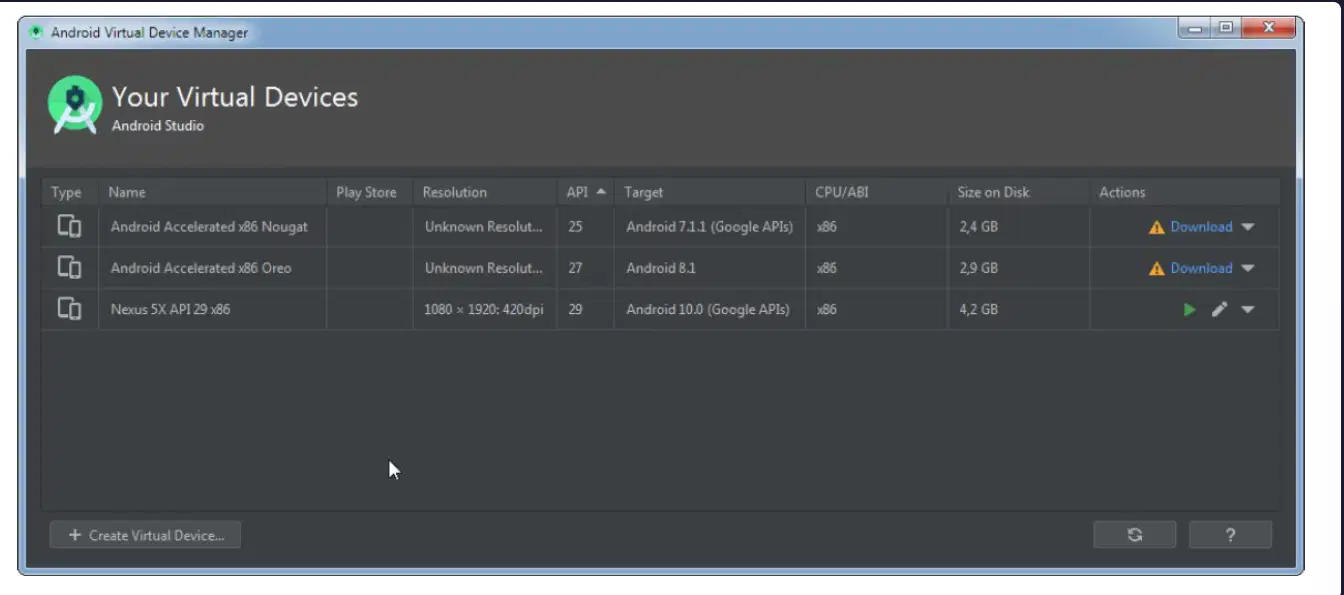Select Nexus 5X API 29 x86 name
This screenshot has width=1344, height=595.
170,310
